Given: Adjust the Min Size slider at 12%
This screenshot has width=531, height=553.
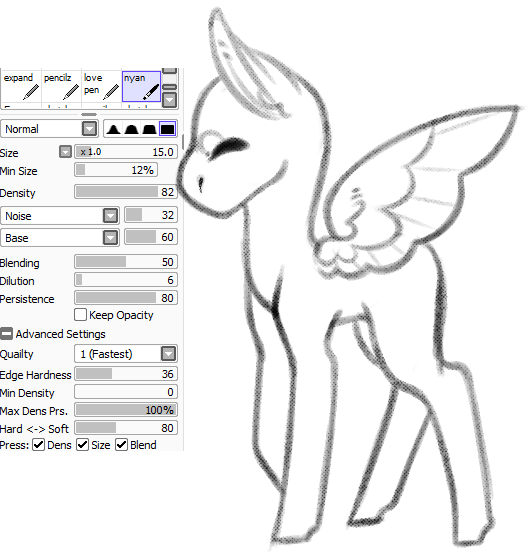Looking at the screenshot, I should coord(116,170).
